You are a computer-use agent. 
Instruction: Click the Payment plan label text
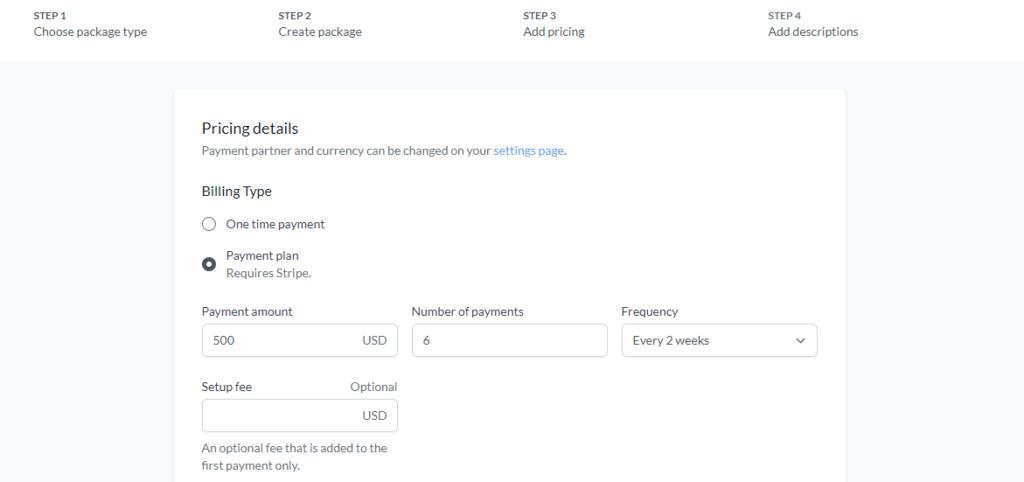pyautogui.click(x=263, y=255)
